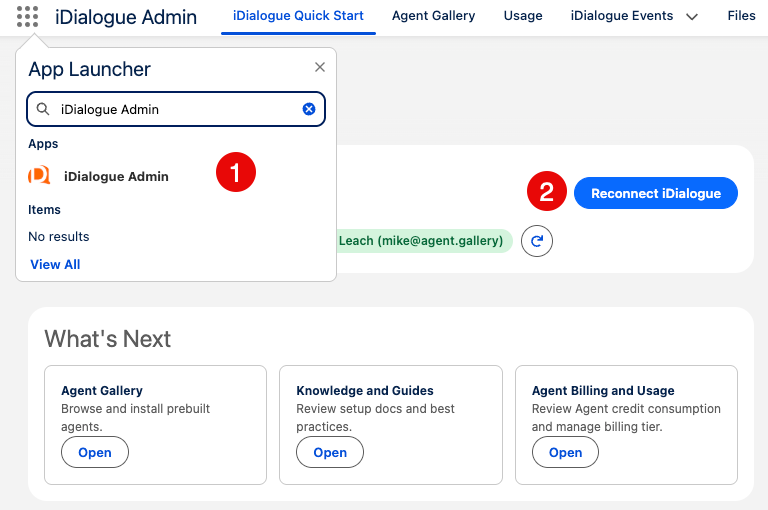
Task: Open the App Launcher waffle icon
Action: pyautogui.click(x=28, y=17)
